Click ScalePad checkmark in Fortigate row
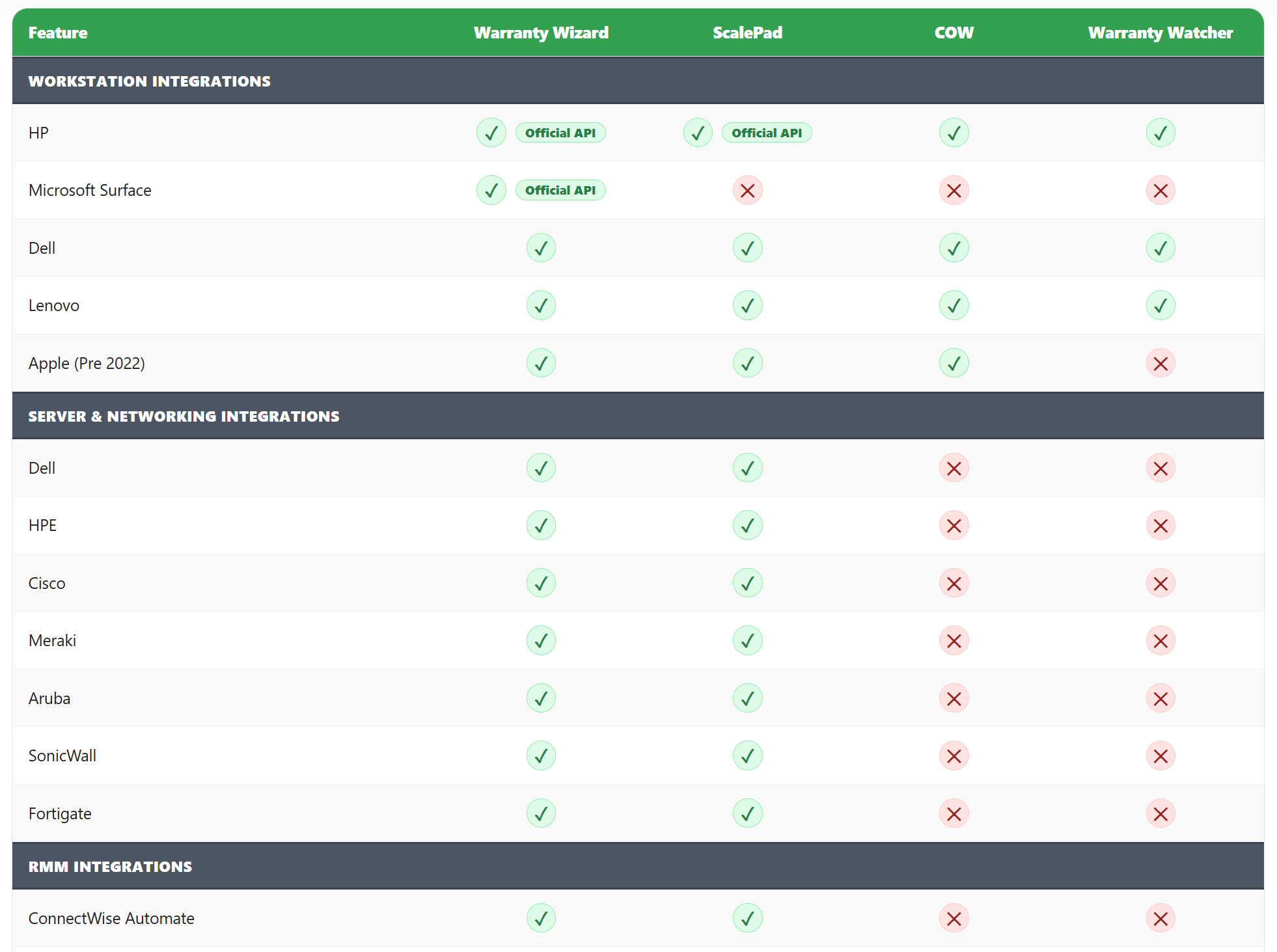 747,813
